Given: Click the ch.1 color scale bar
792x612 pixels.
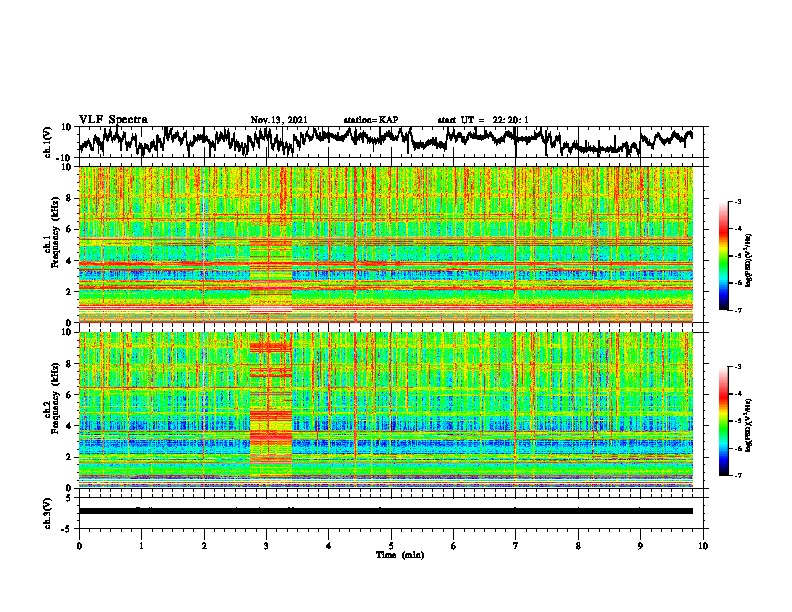Looking at the screenshot, I should click(723, 256).
